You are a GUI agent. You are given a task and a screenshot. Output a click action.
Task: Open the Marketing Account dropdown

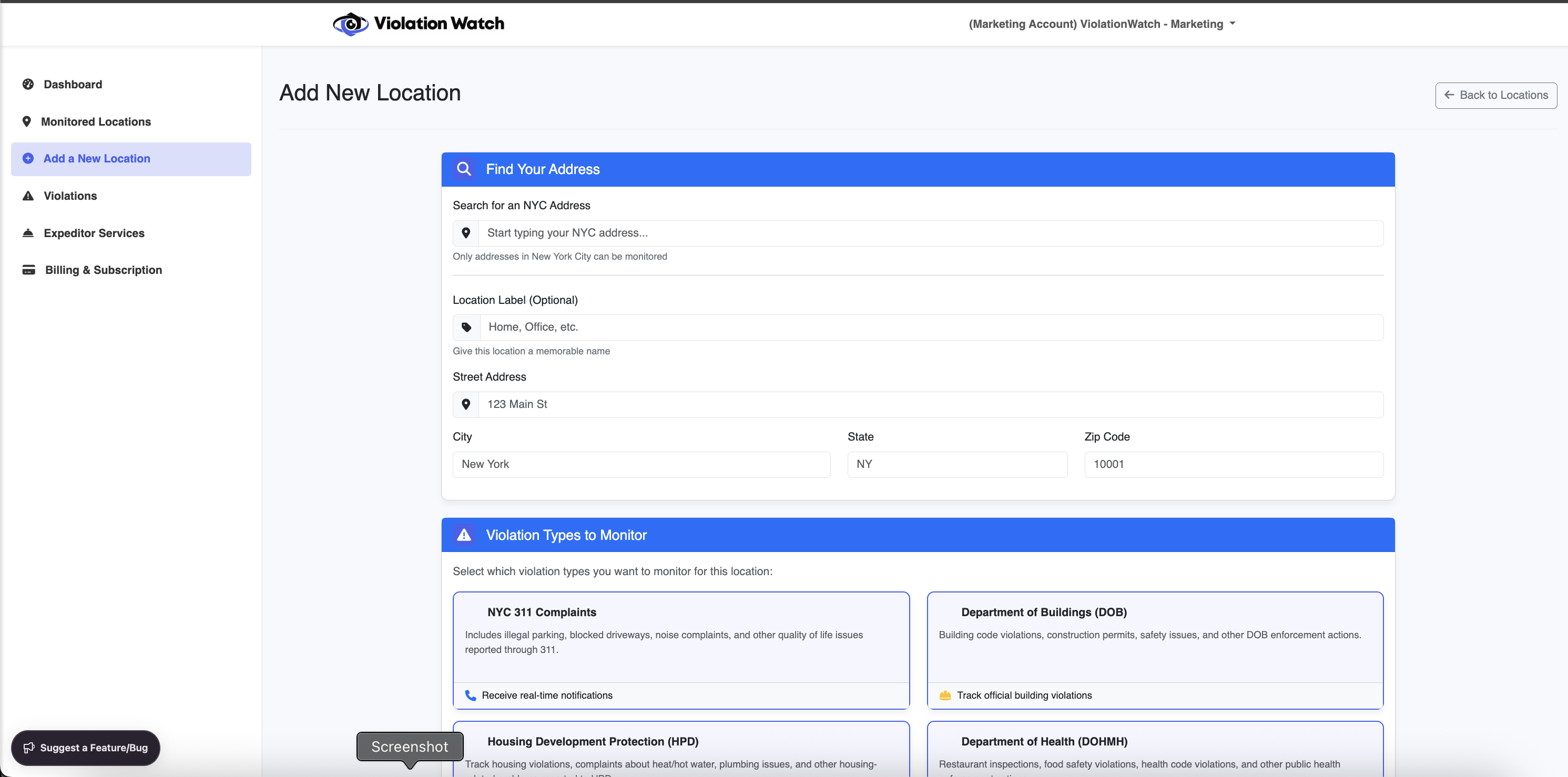click(1102, 24)
